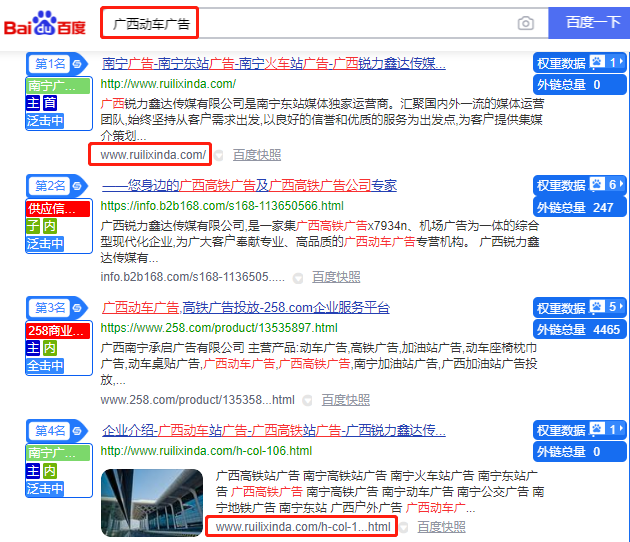Click the refresh icon beside 第4名
The width and height of the screenshot is (630, 542).
click(x=77, y=431)
